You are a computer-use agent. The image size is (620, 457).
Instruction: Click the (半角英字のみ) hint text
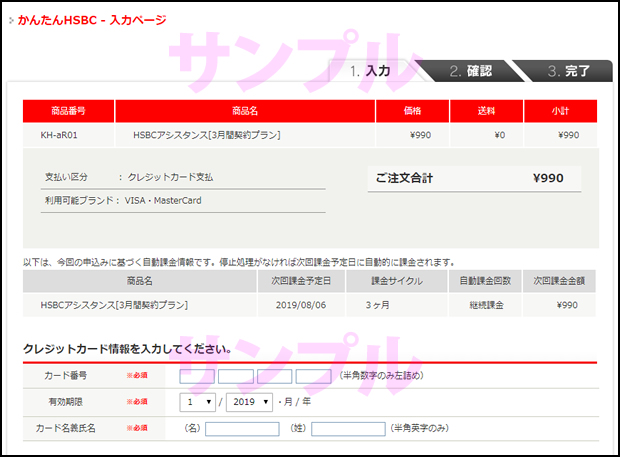tap(420, 428)
